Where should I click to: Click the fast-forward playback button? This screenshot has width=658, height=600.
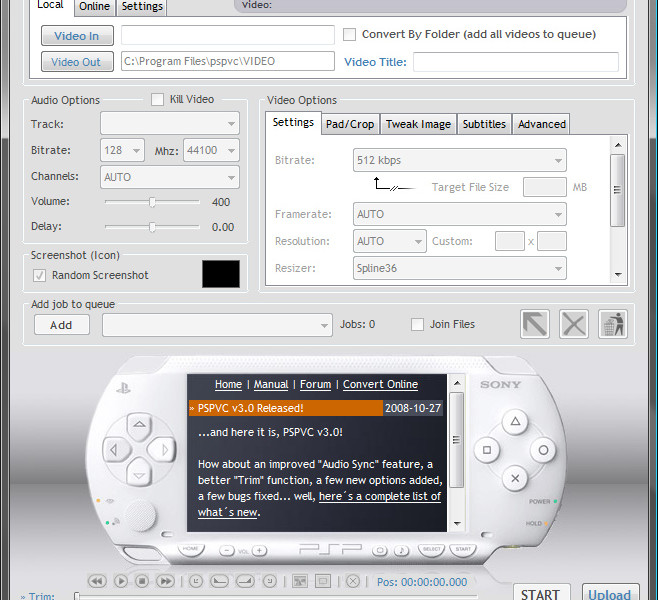point(165,581)
